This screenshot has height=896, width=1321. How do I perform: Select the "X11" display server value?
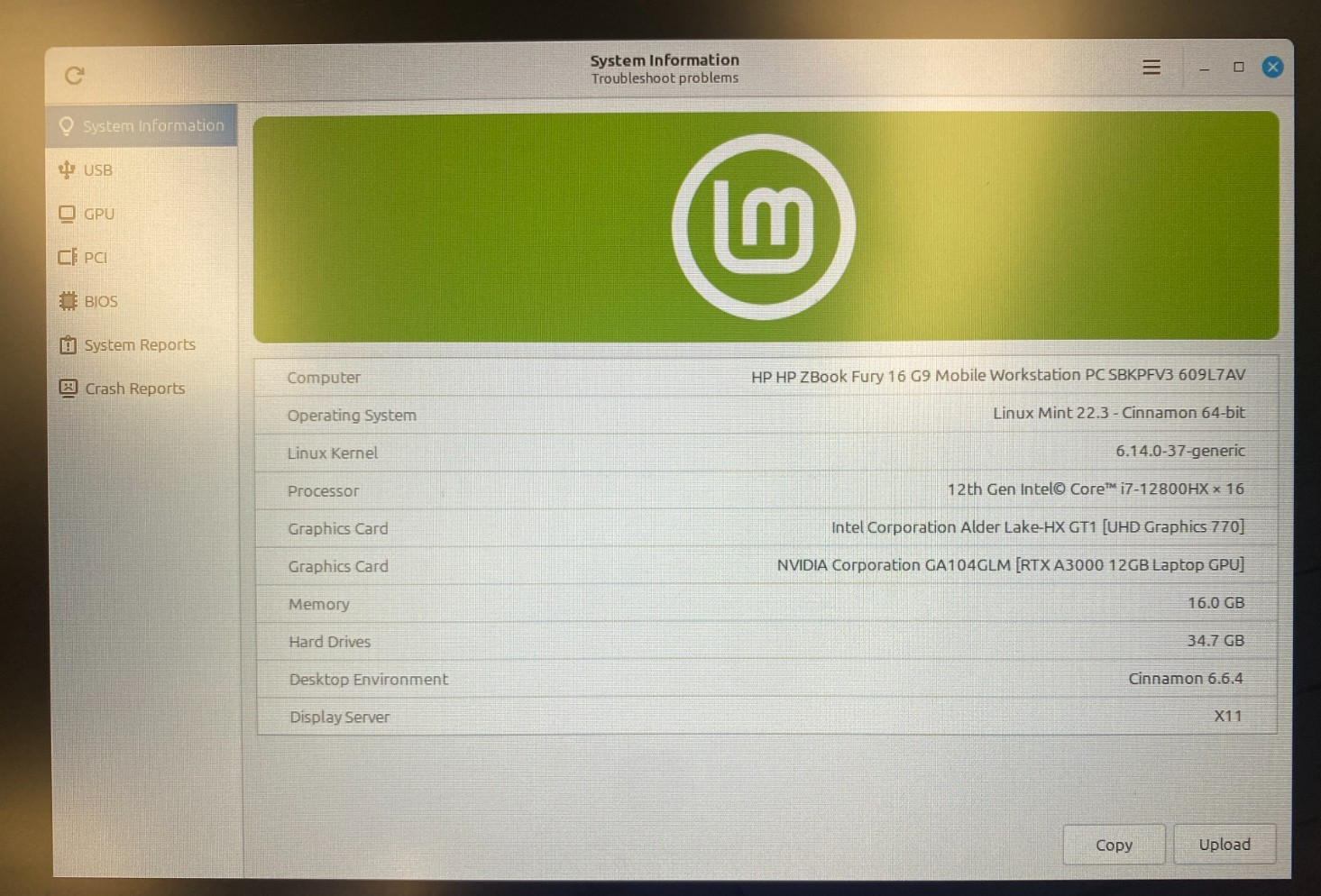pos(1228,716)
